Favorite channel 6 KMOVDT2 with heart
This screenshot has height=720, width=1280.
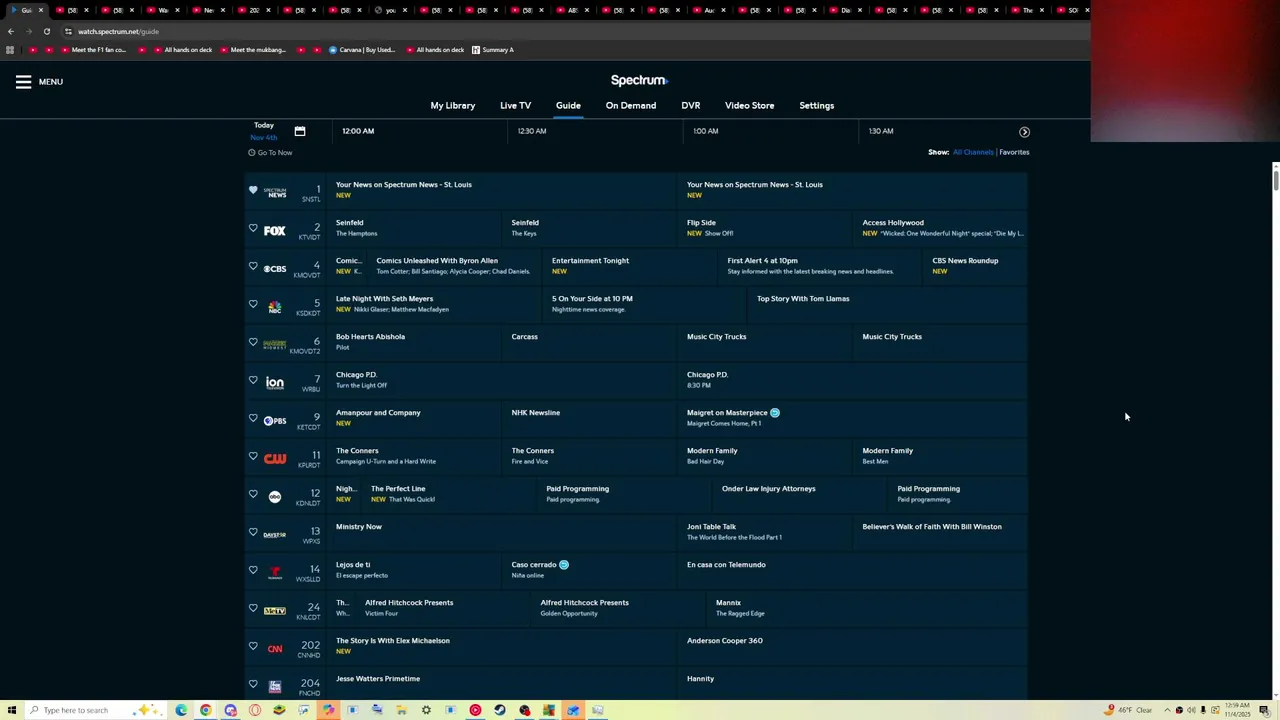(x=253, y=342)
